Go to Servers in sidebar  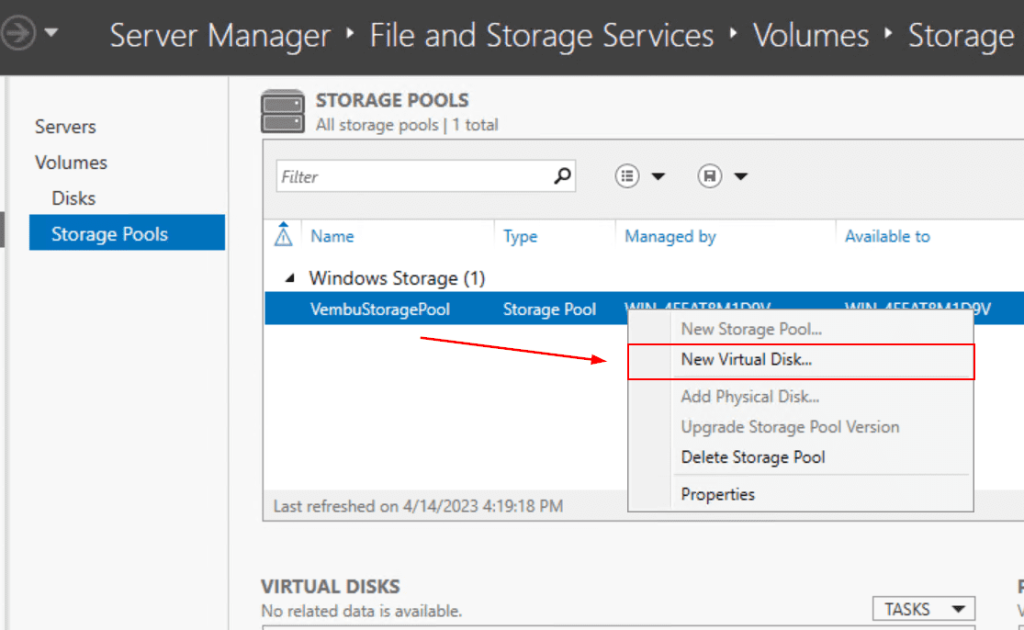(66, 127)
